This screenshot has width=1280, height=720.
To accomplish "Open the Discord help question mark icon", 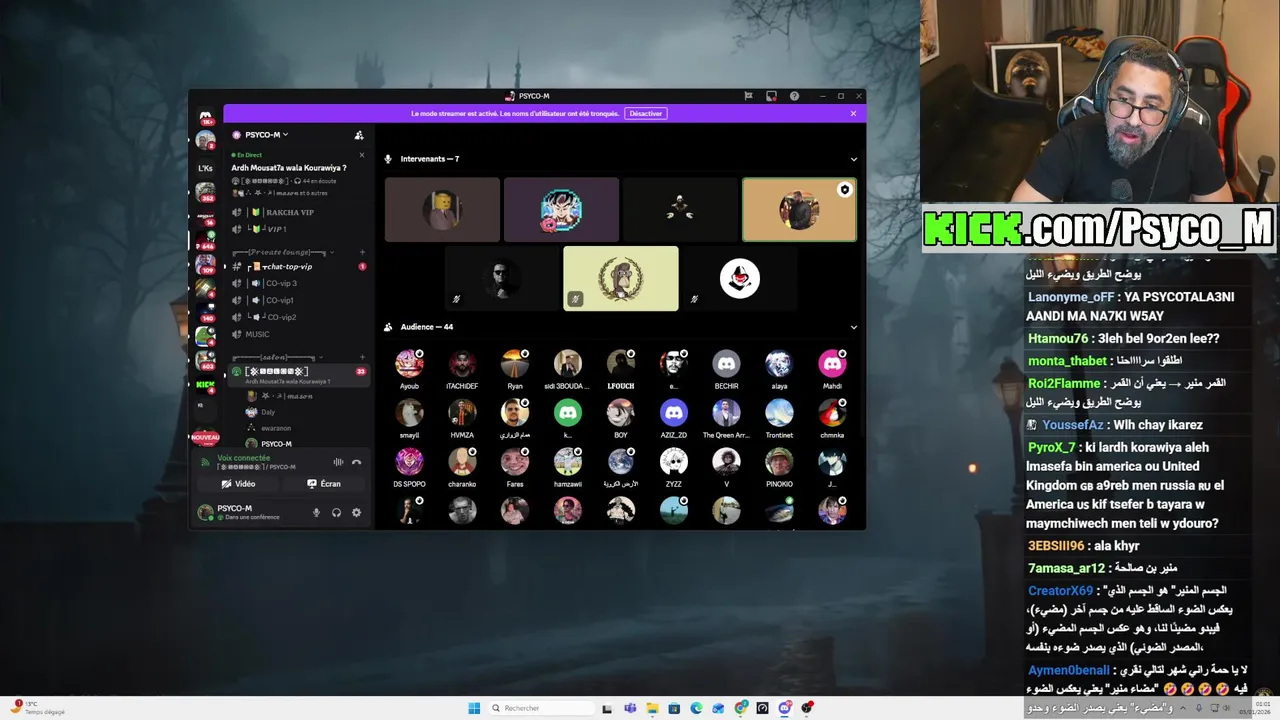I will click(x=794, y=96).
